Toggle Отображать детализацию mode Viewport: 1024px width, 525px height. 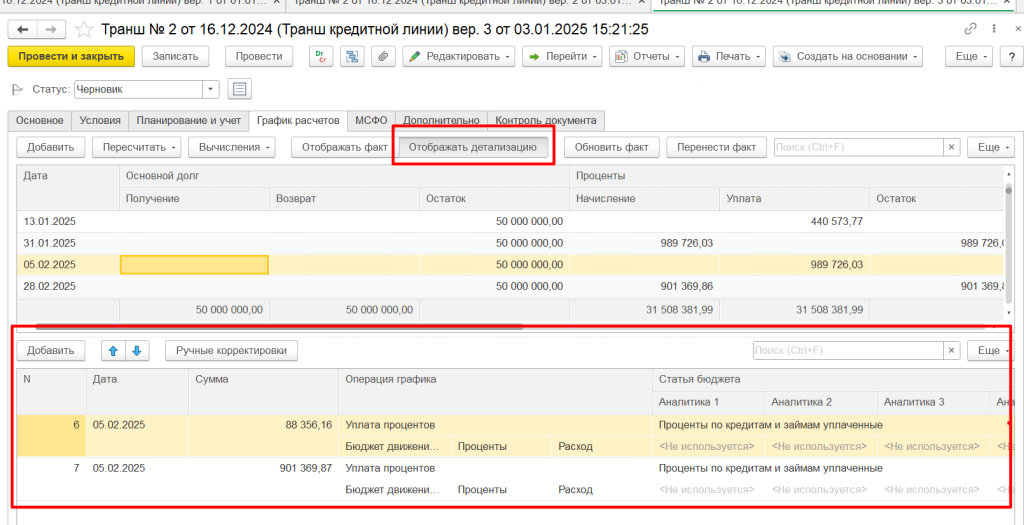coord(473,147)
